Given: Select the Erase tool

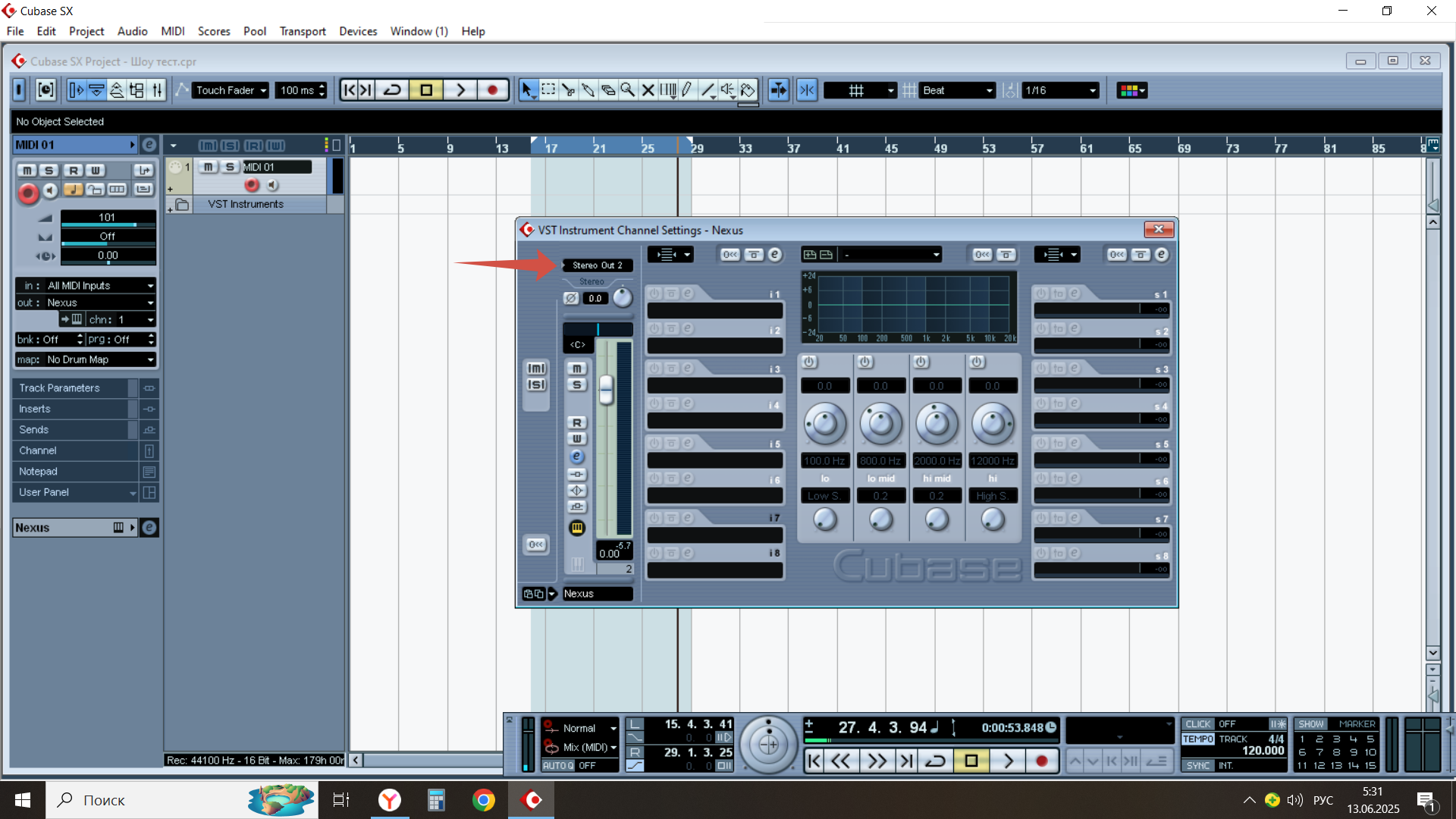Looking at the screenshot, I should [607, 90].
